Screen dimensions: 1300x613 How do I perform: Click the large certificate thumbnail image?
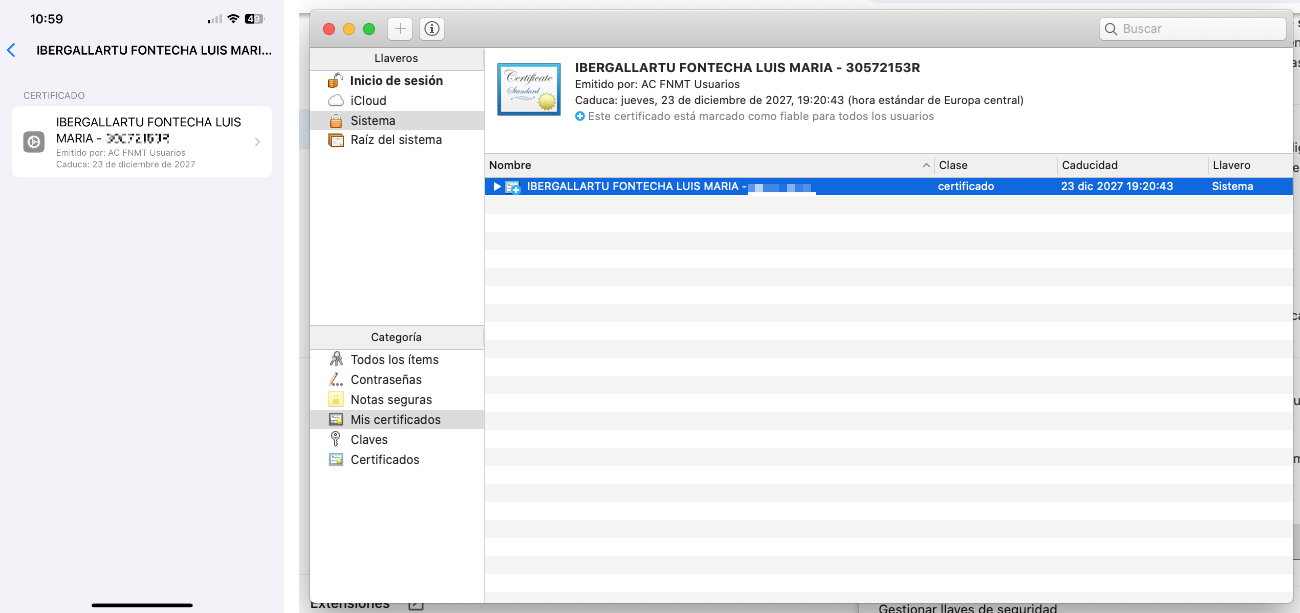tap(529, 89)
